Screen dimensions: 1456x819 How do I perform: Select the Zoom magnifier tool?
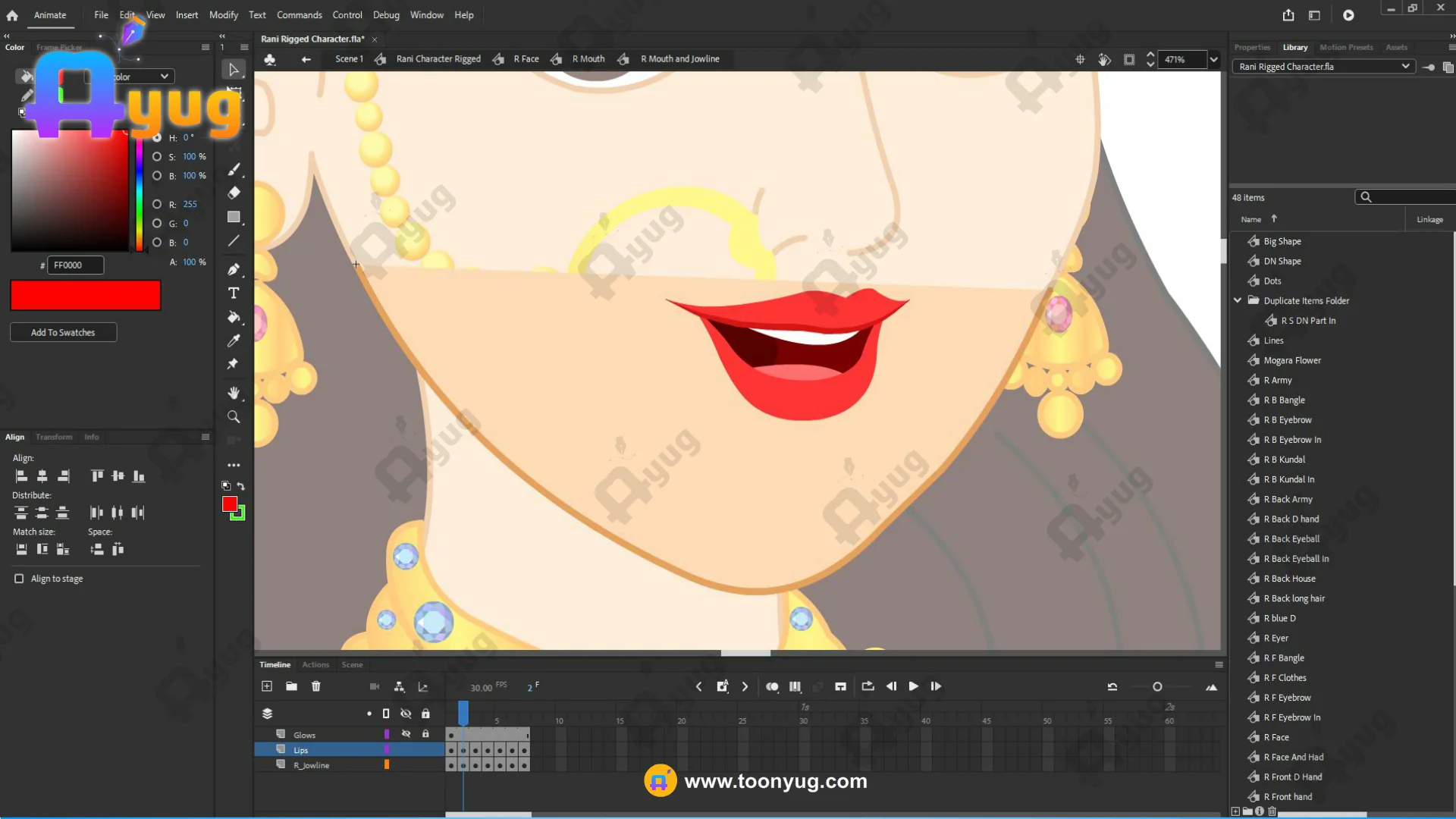[234, 416]
